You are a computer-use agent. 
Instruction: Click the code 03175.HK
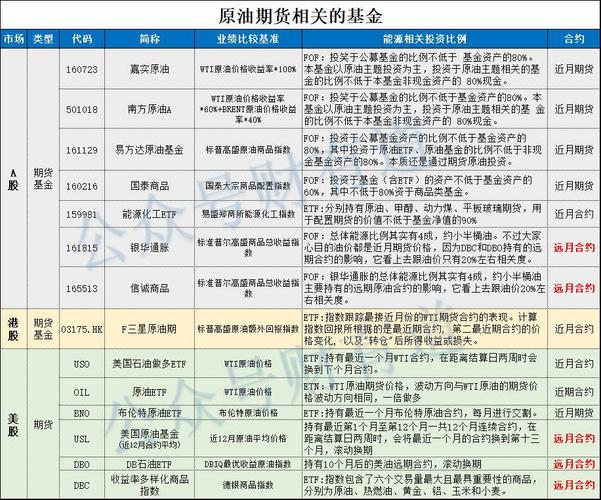[82, 329]
